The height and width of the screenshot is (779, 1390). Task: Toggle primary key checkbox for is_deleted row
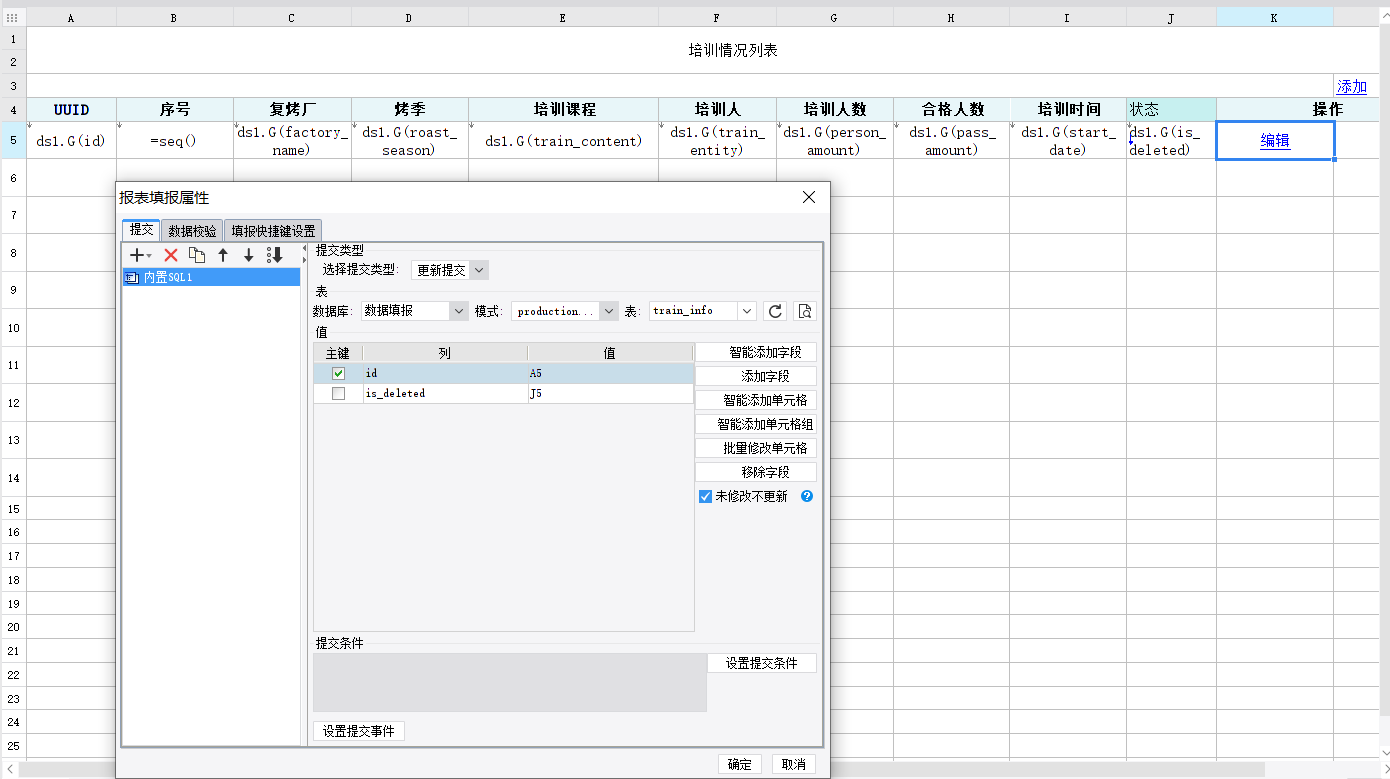338,394
